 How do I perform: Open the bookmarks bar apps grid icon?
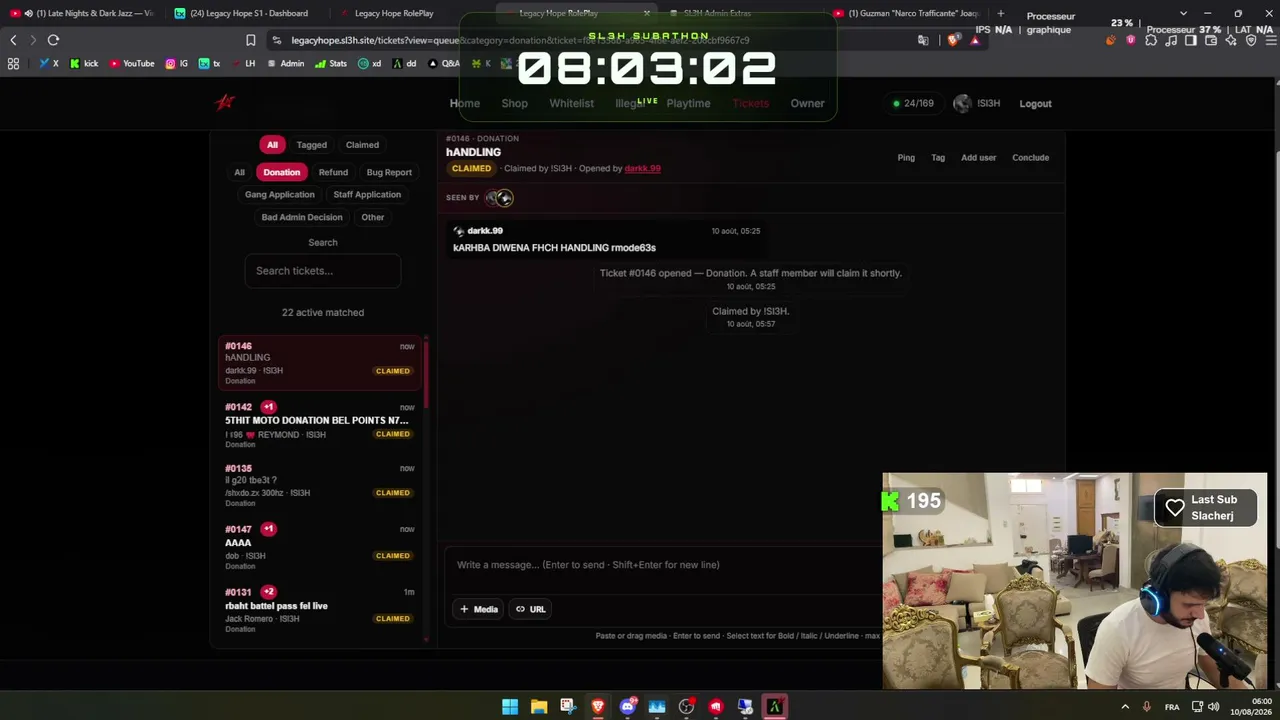[x=13, y=63]
